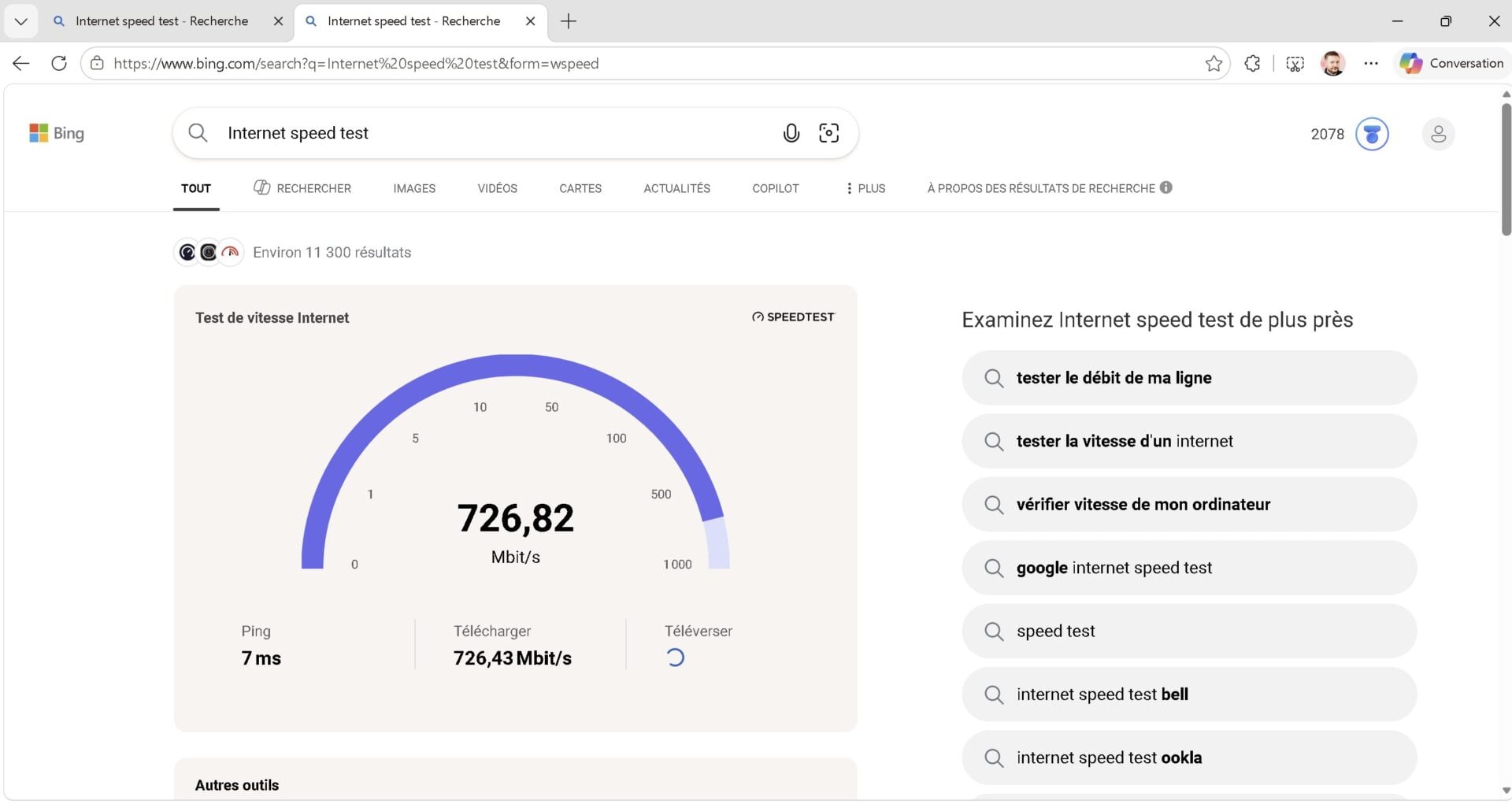Open the browser settings ellipsis menu
This screenshot has width=1512, height=804.
click(x=1370, y=63)
